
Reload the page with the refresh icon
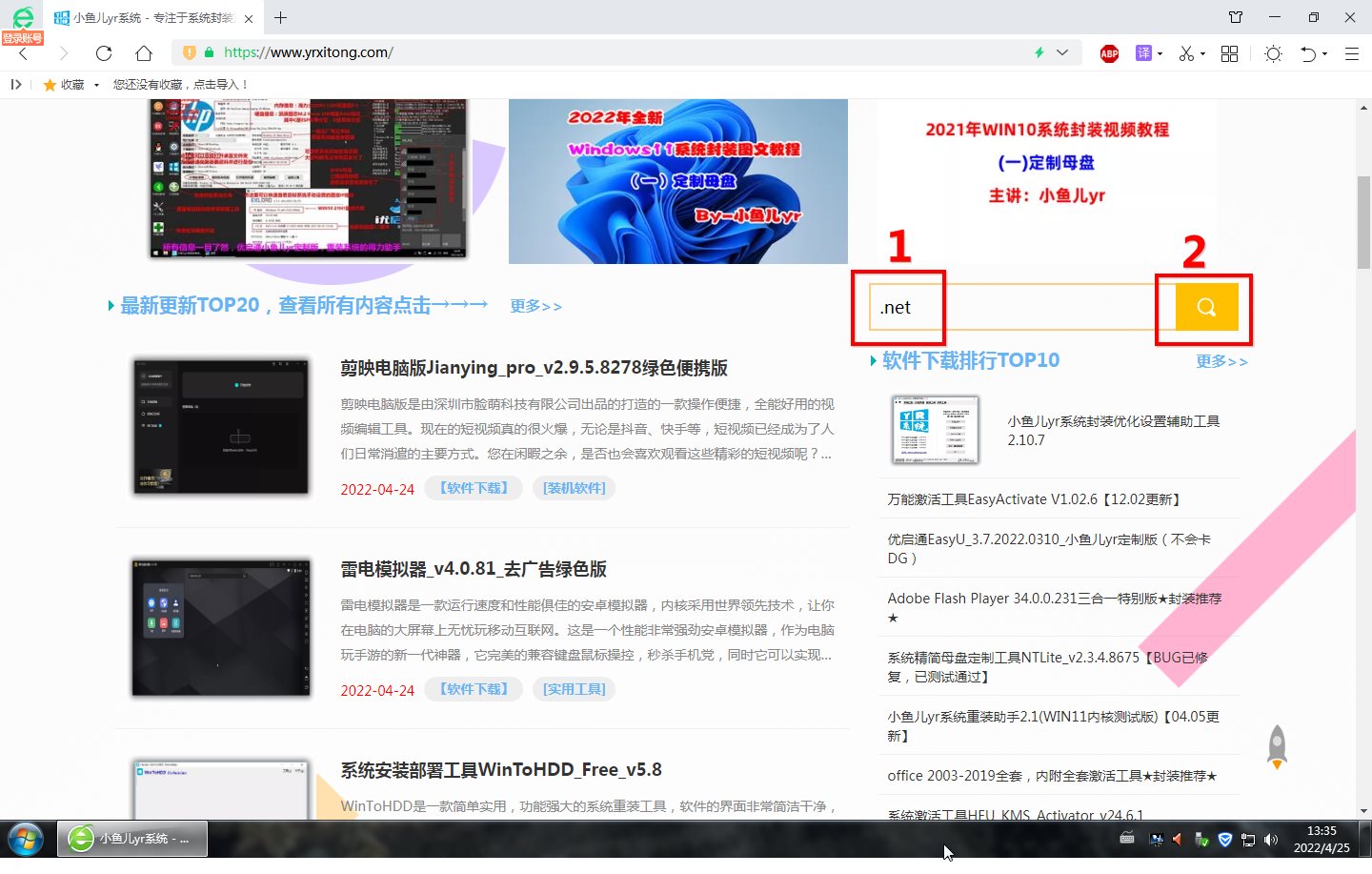point(104,53)
